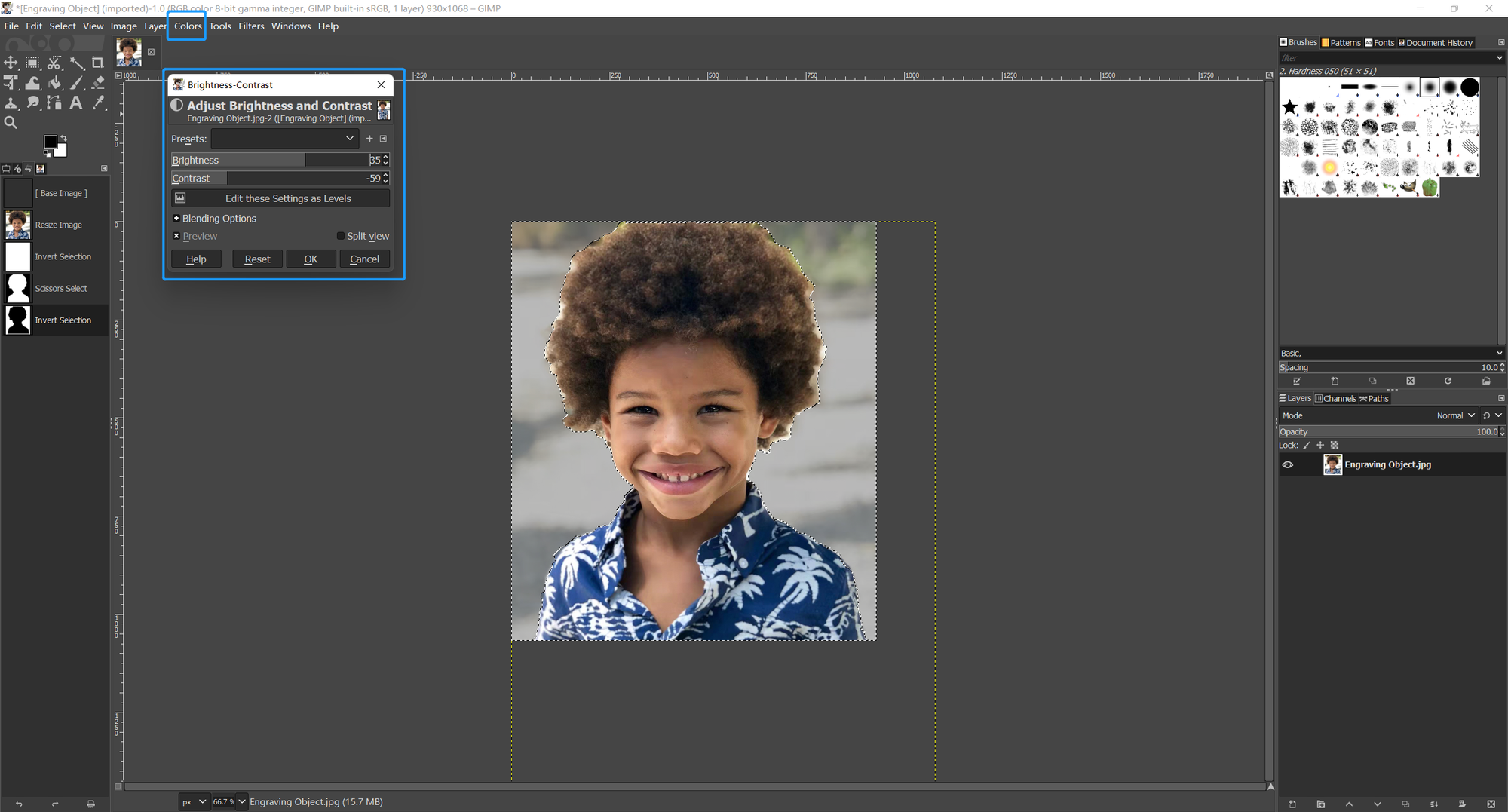1508x812 pixels.
Task: Toggle the Preview checkbox in dialog
Action: coord(176,236)
